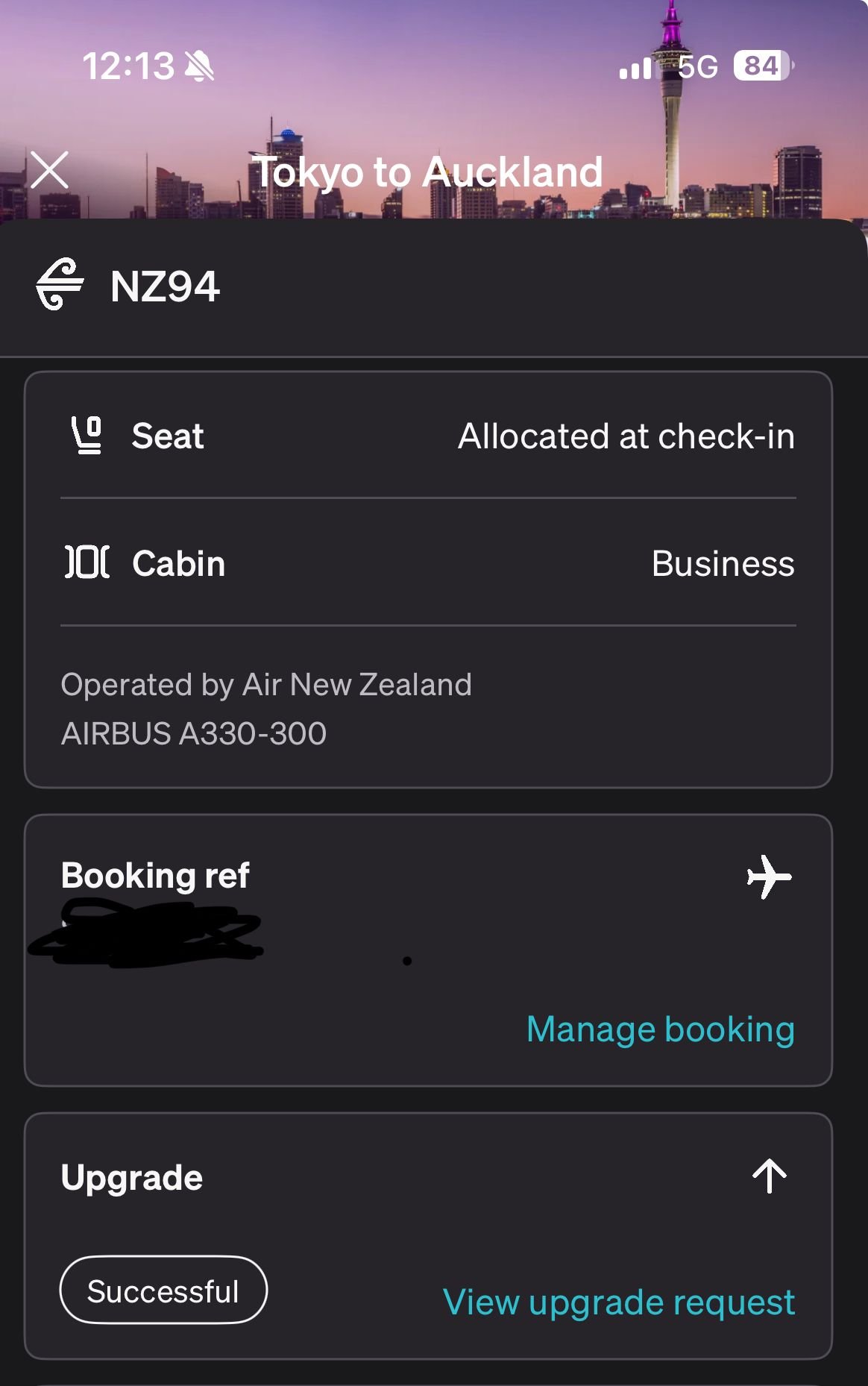Tap the Tokyo to Auckland title
The height and width of the screenshot is (1386, 868).
pyautogui.click(x=427, y=172)
